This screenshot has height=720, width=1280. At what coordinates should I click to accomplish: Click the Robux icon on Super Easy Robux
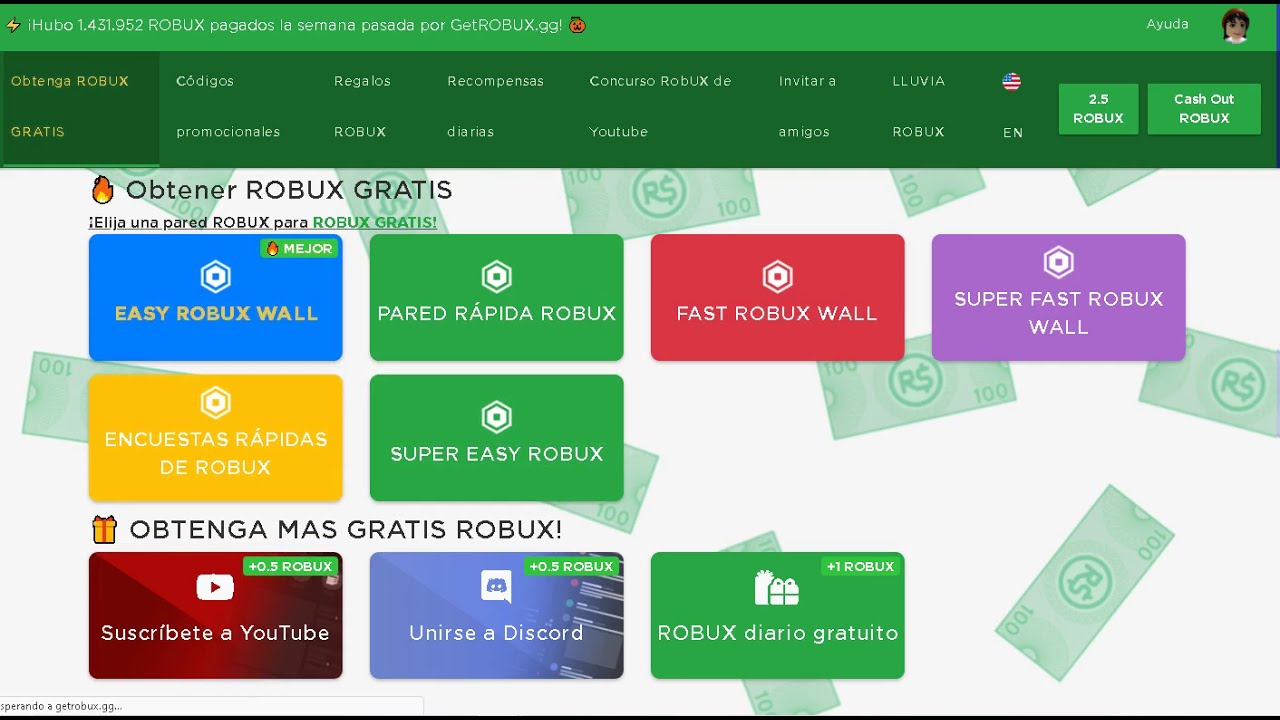tap(496, 416)
